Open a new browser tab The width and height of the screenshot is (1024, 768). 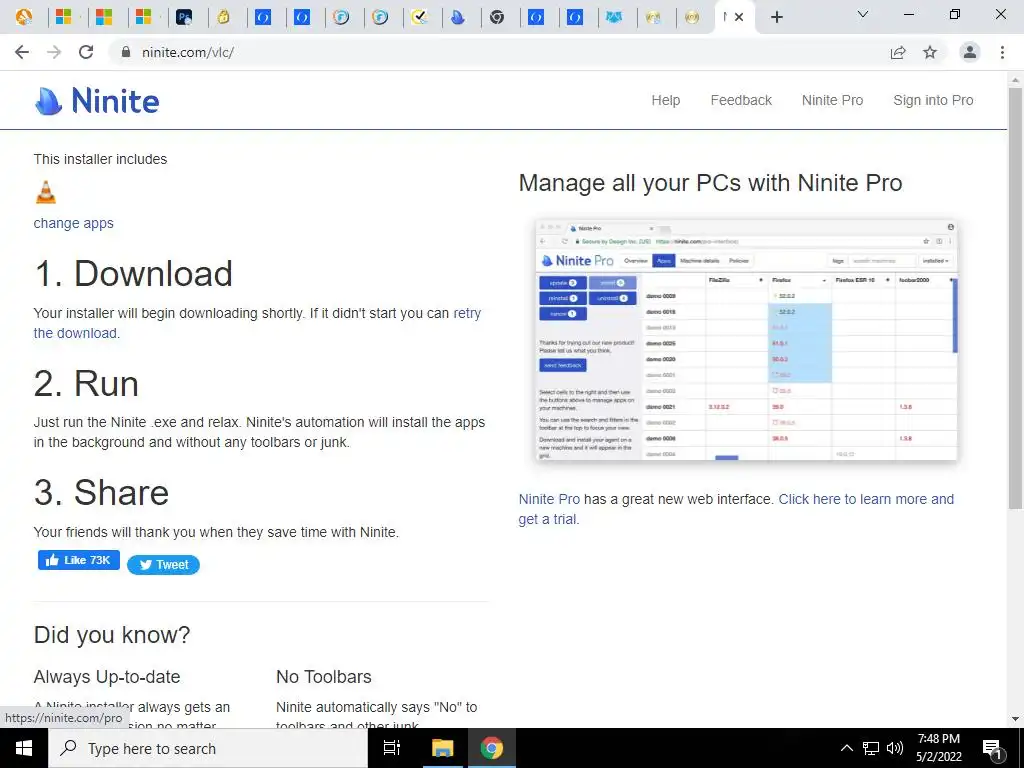tap(776, 17)
